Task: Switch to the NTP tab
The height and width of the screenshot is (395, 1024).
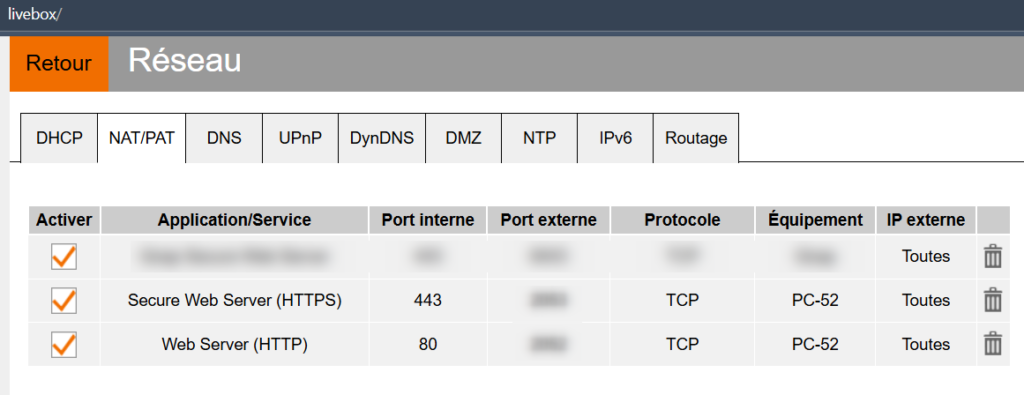Action: [539, 138]
